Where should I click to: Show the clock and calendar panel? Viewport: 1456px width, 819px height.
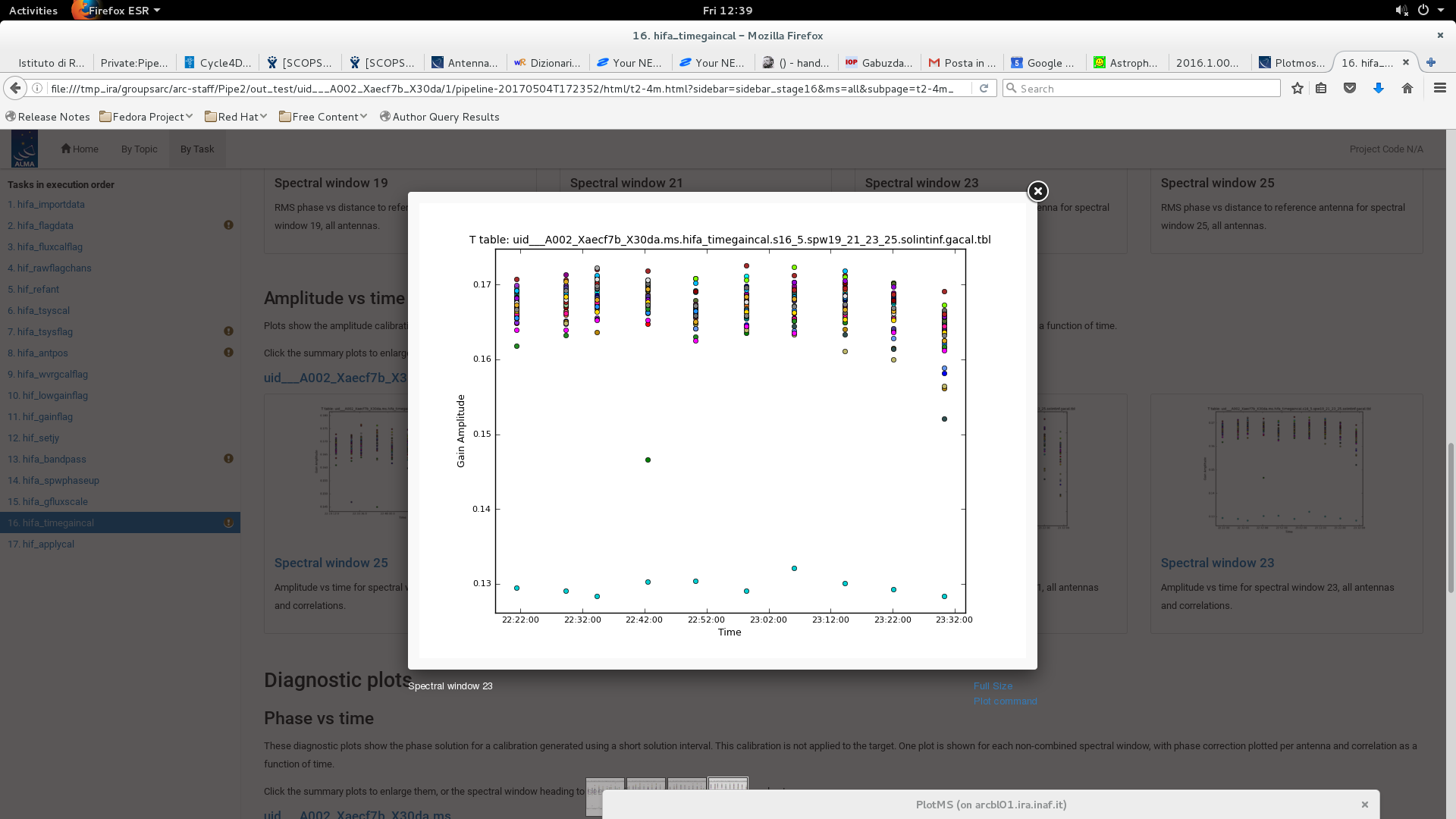pos(727,11)
